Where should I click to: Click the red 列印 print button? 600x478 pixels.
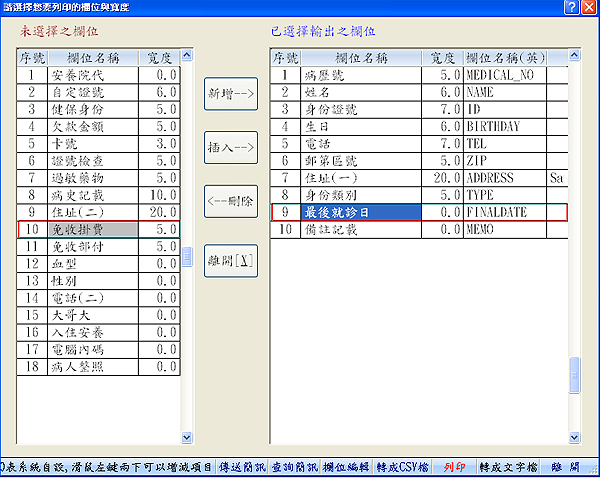[455, 467]
